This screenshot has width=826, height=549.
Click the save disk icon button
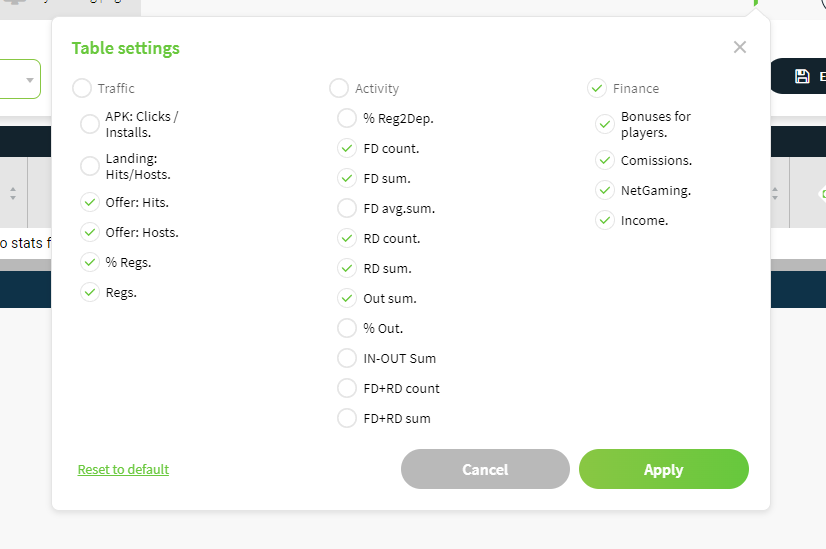(x=802, y=76)
